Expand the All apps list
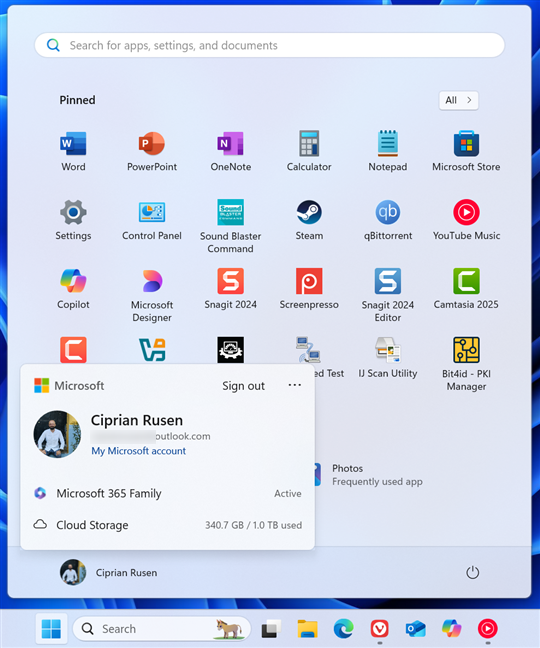 click(458, 100)
